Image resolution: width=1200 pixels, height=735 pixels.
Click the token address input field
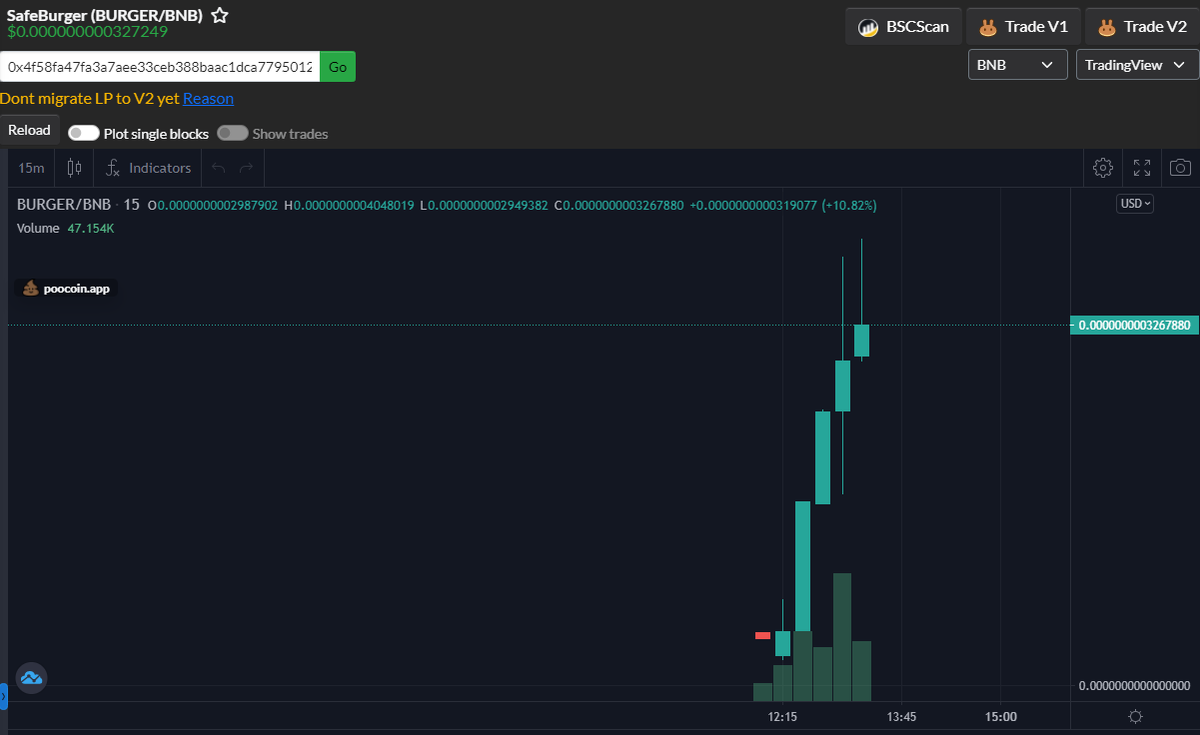[x=160, y=67]
